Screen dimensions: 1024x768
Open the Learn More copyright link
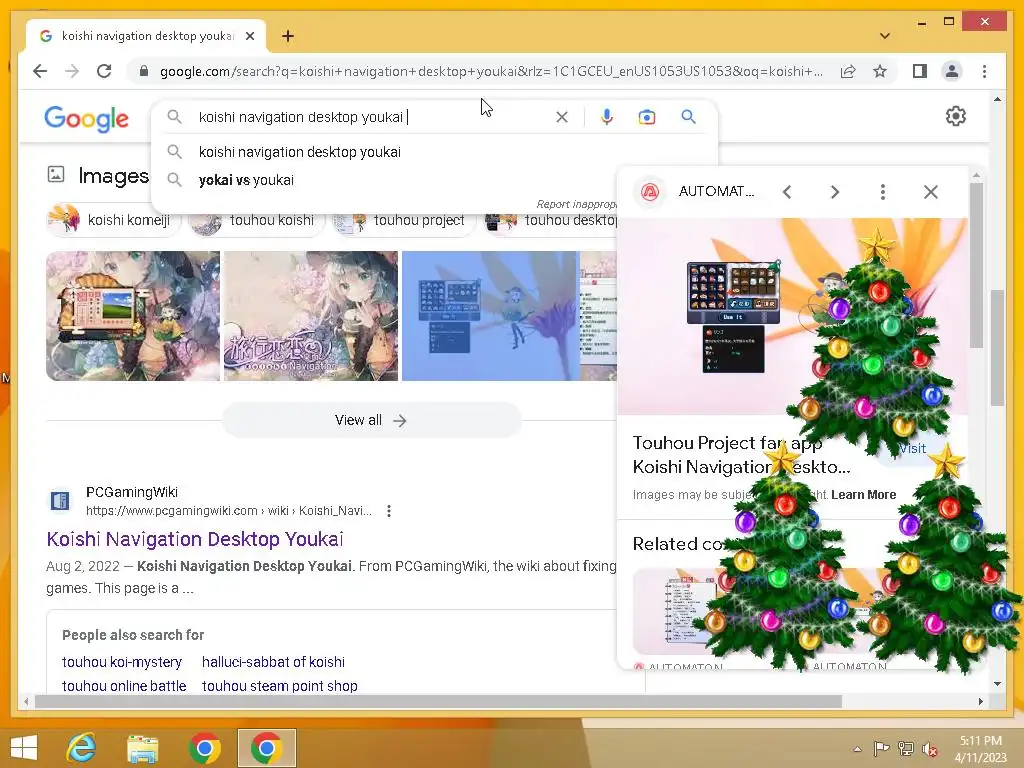tap(863, 495)
